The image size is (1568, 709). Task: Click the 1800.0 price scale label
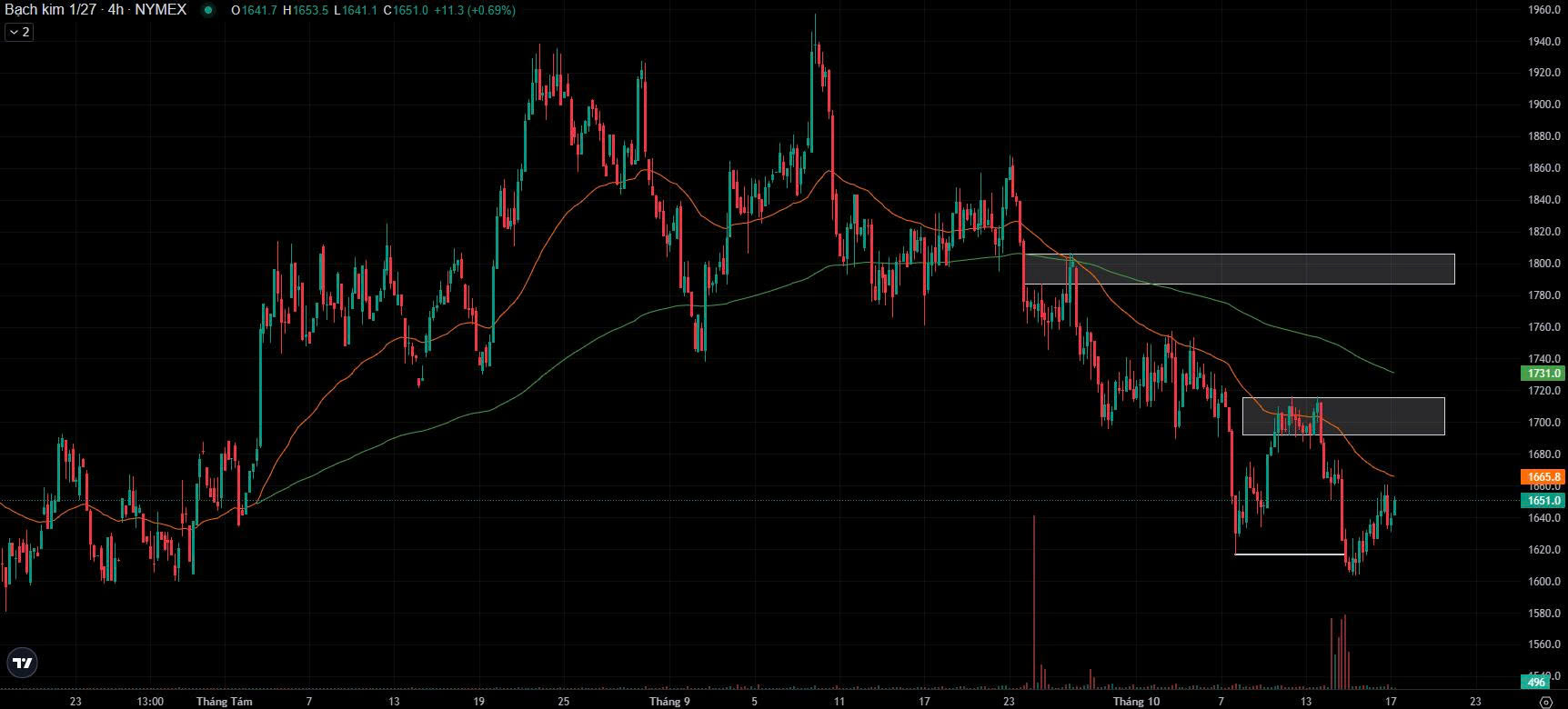[x=1544, y=264]
